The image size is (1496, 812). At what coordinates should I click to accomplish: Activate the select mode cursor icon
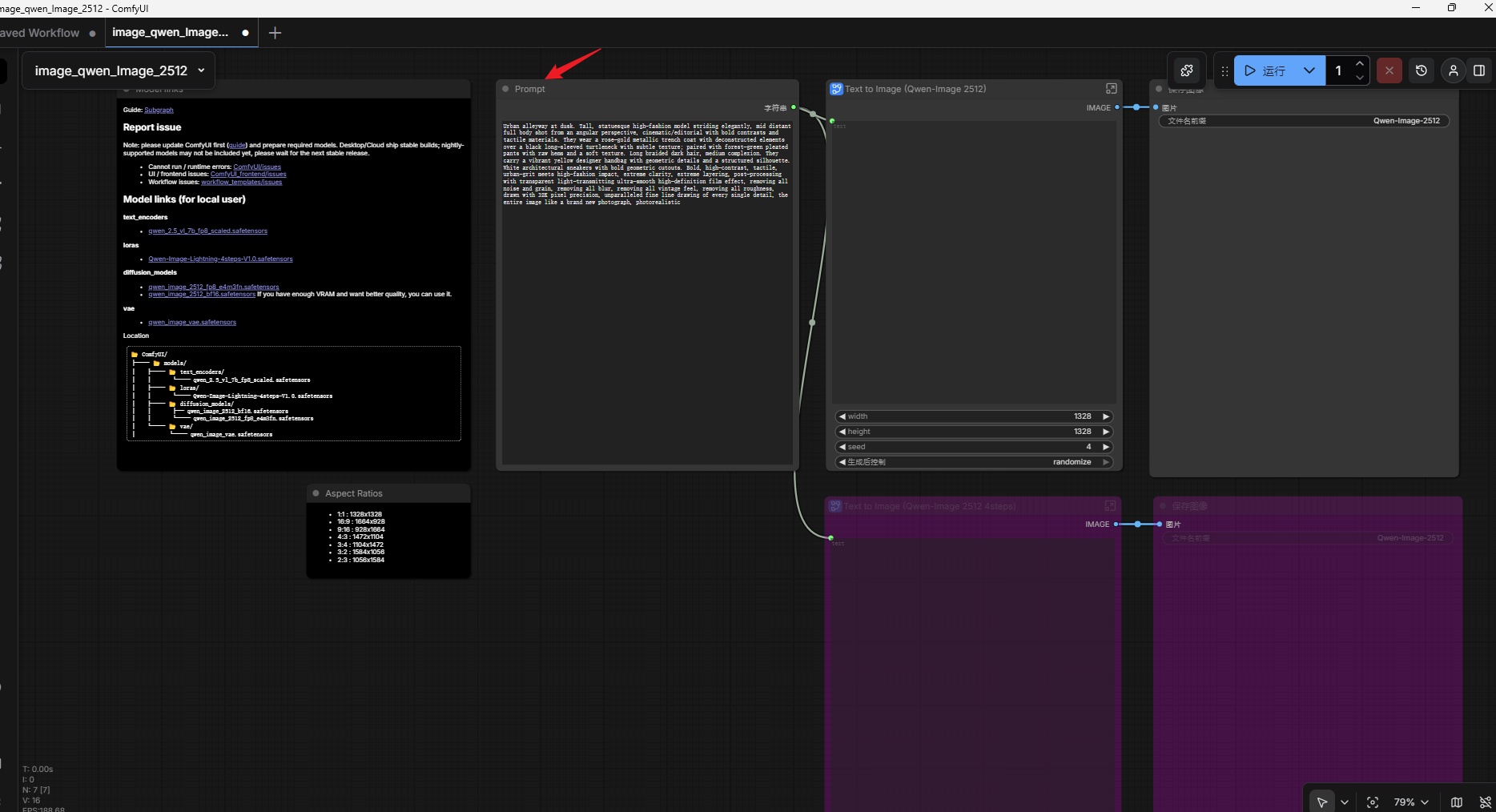pos(1322,802)
